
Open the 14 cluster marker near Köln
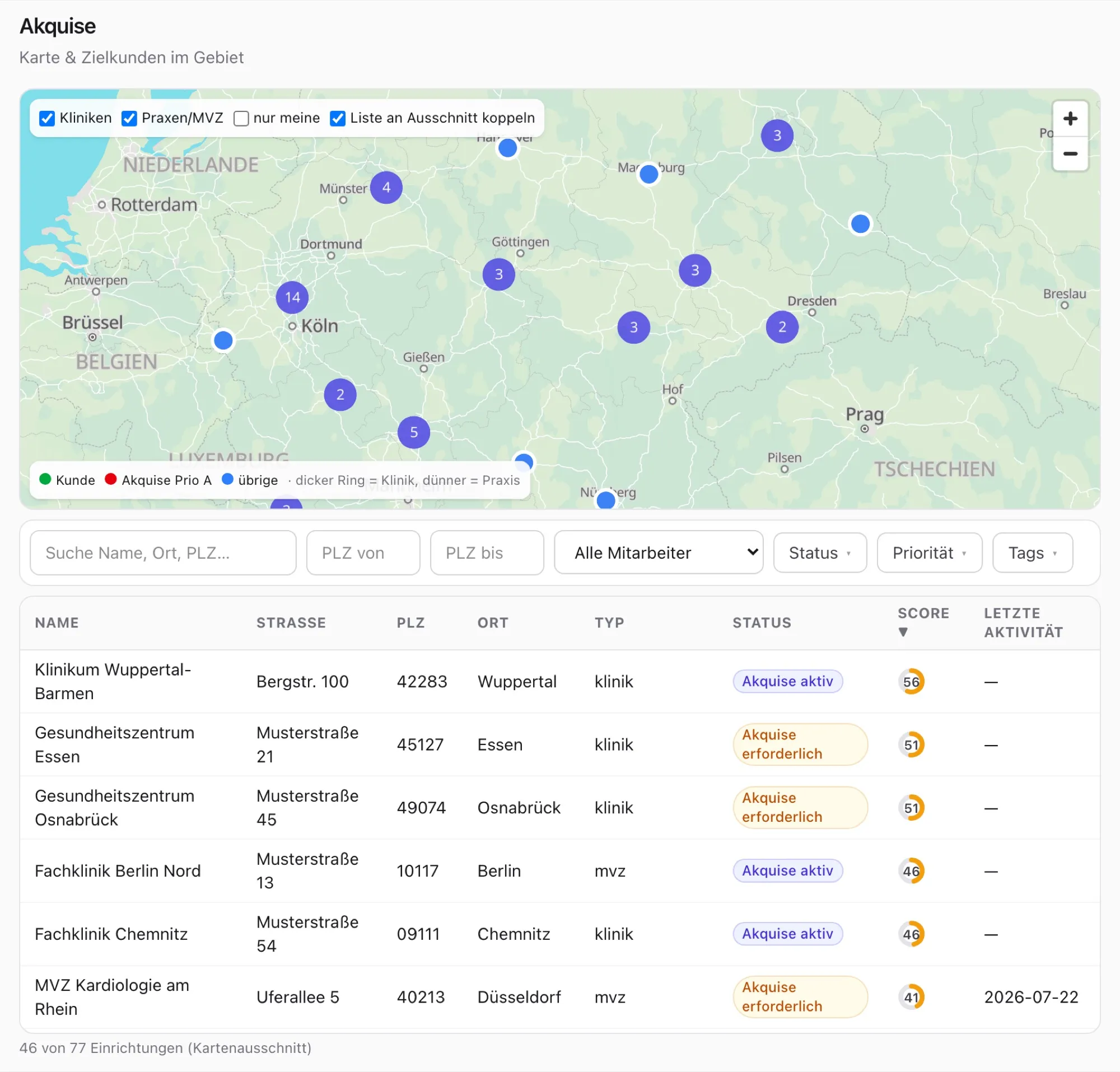[292, 297]
